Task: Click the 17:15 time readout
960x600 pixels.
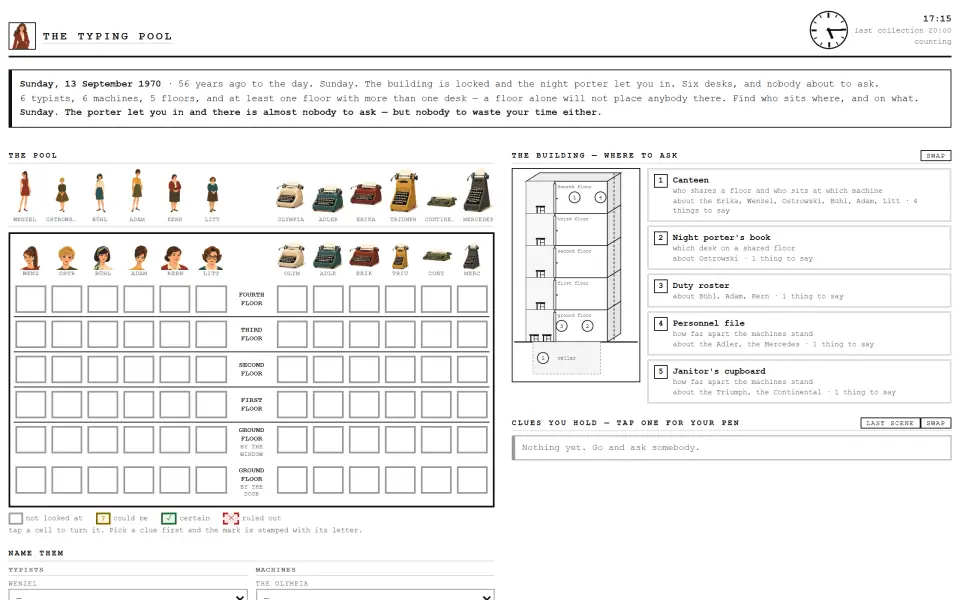Action: [937, 18]
